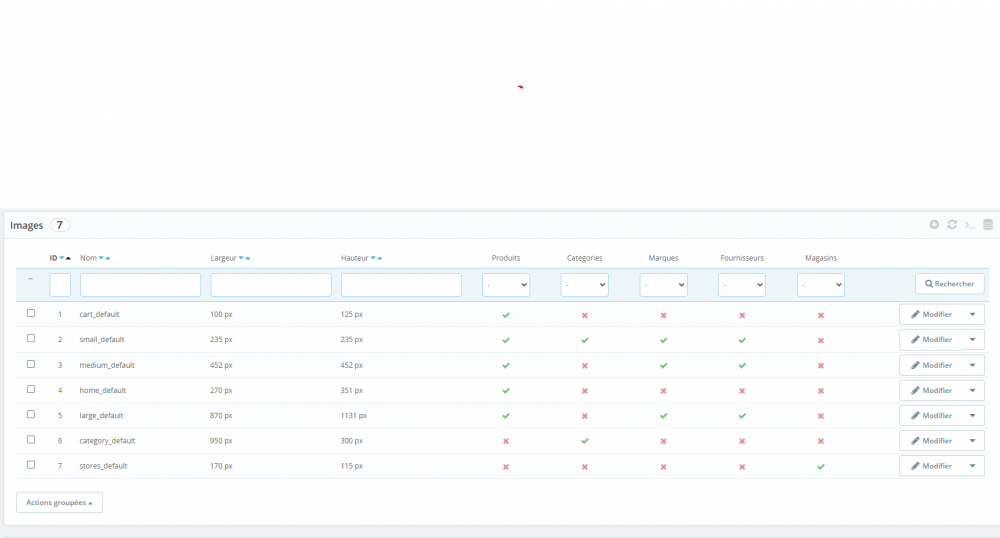The image size is (1000, 538).
Task: Expand actions arrow beside stores_default Modifier
Action: tap(973, 466)
